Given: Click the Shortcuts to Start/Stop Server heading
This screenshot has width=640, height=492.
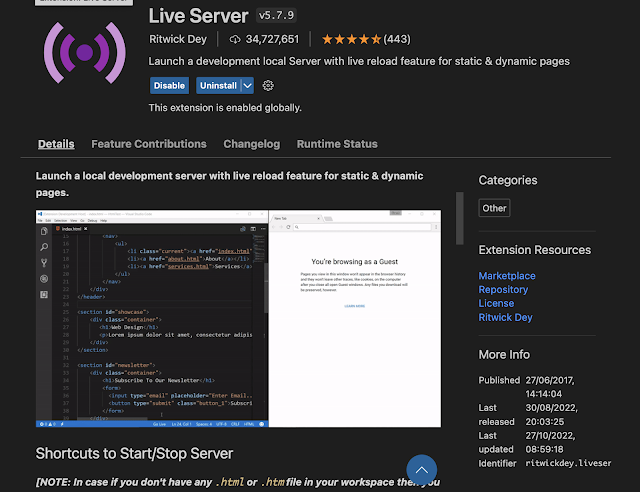Looking at the screenshot, I should click(x=134, y=454).
